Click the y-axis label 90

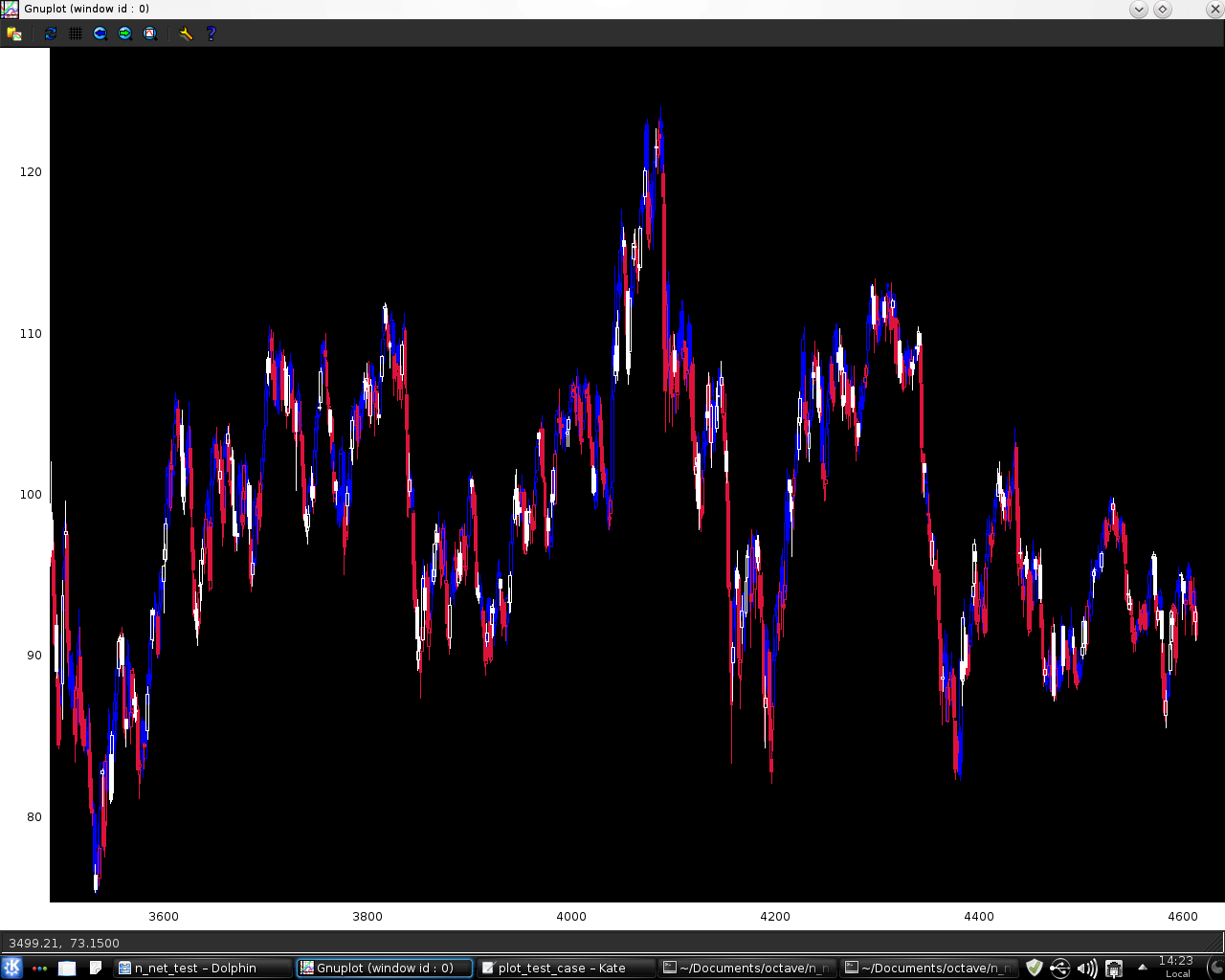point(33,656)
